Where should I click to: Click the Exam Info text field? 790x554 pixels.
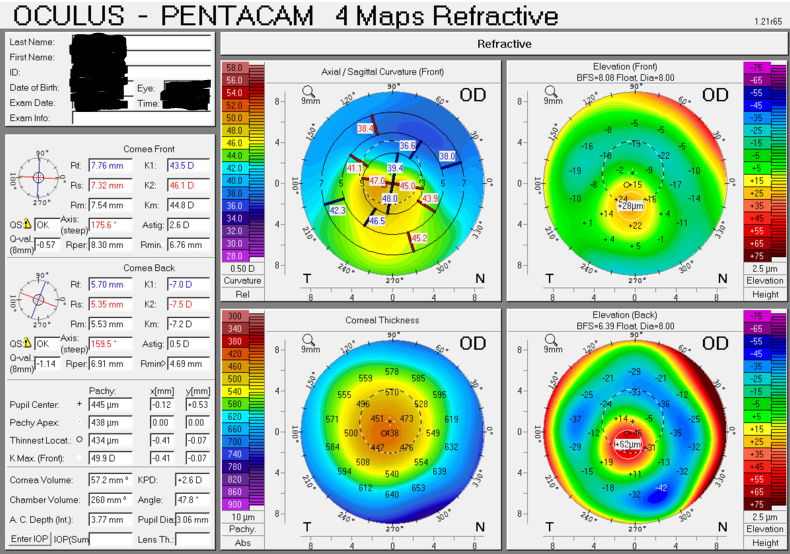click(x=141, y=118)
